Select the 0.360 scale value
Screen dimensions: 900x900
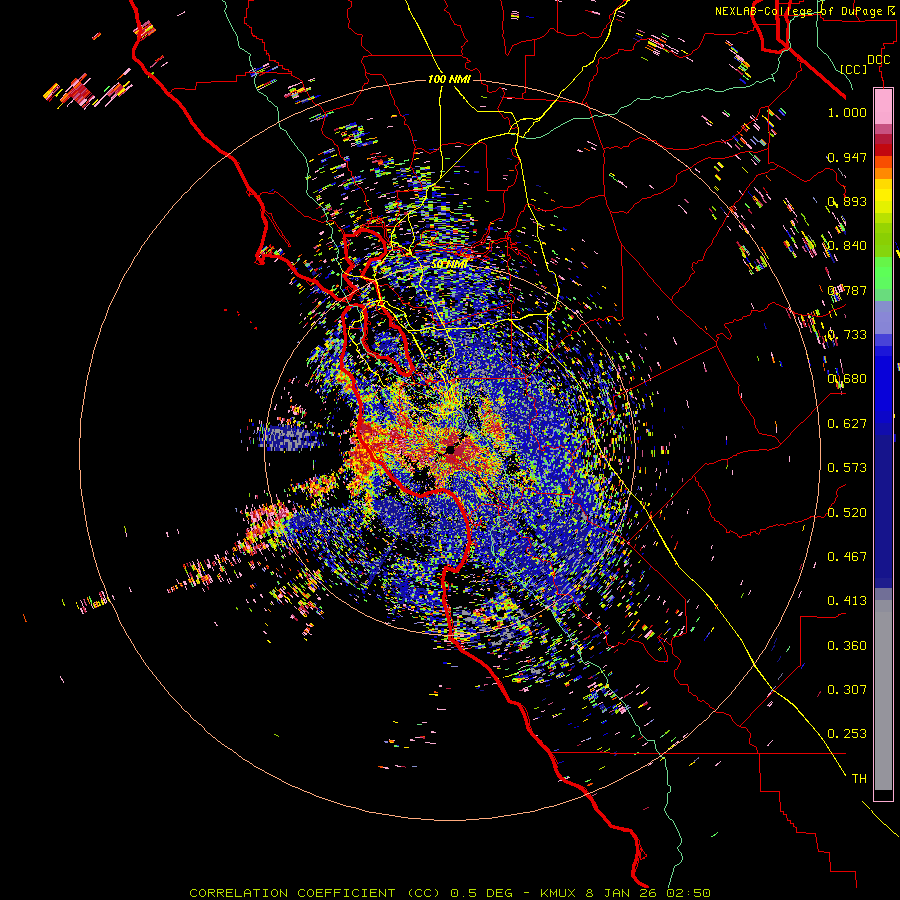coord(847,646)
